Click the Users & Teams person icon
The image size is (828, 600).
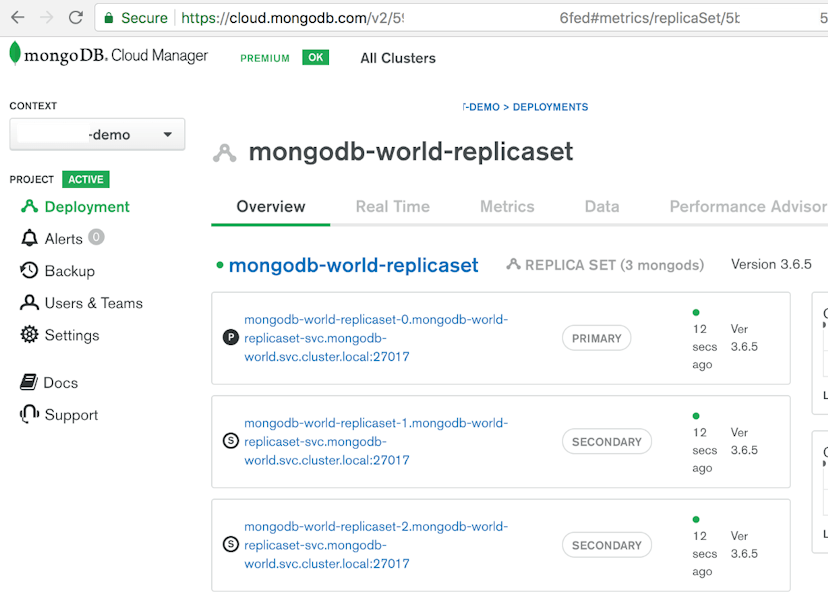(30, 303)
